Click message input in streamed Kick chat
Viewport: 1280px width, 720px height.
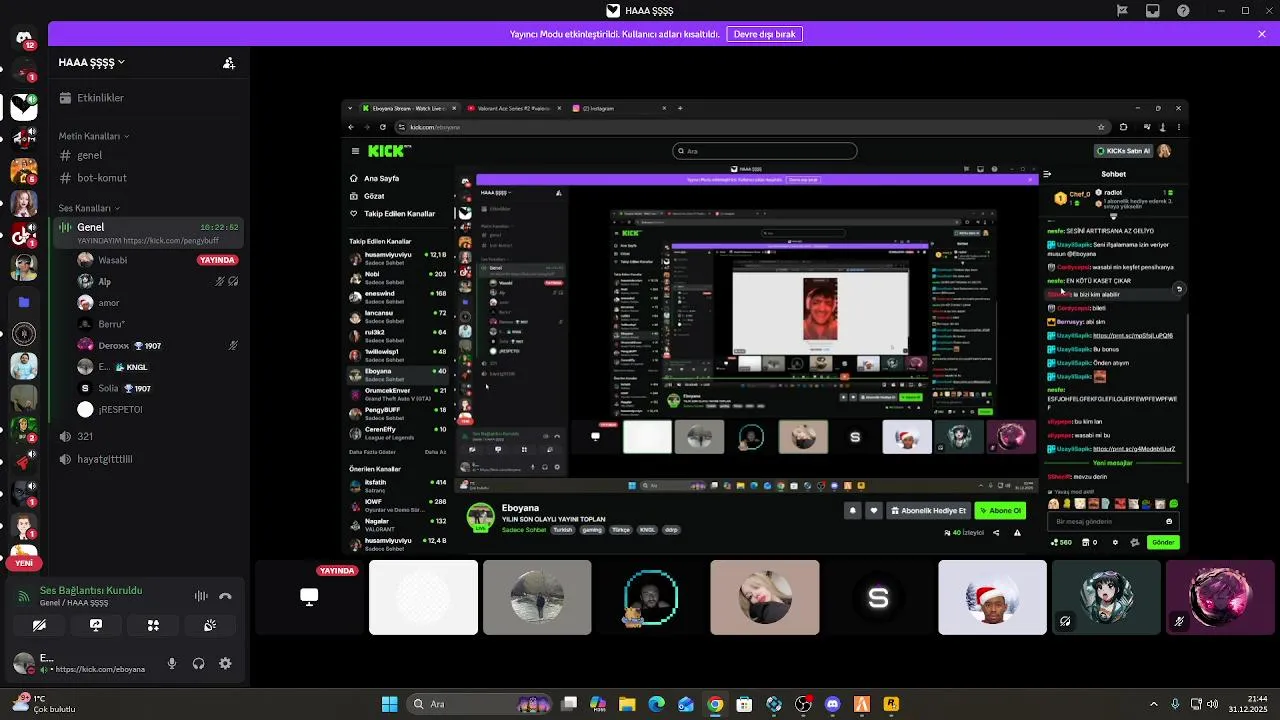(x=1113, y=521)
